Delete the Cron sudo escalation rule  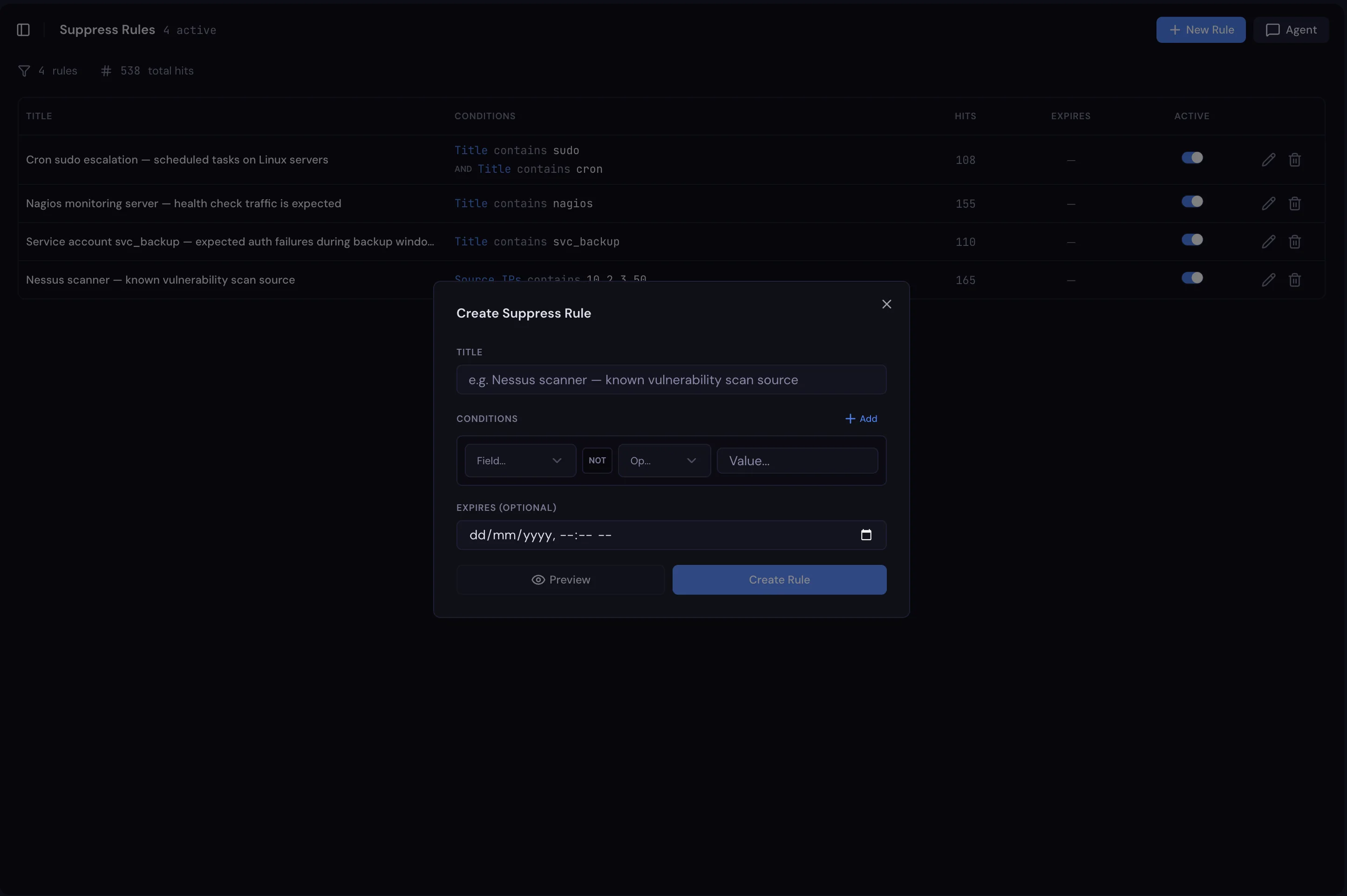(x=1294, y=160)
